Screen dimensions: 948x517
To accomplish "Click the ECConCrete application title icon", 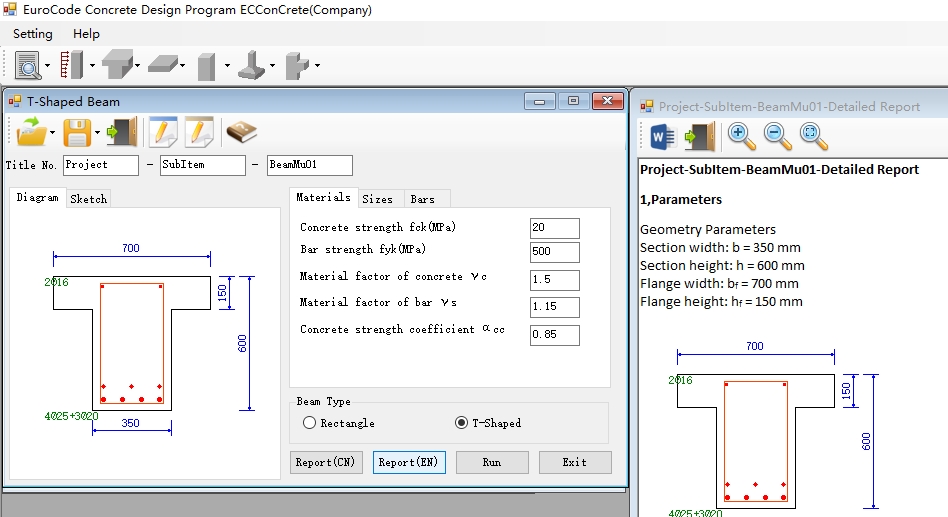I will (x=10, y=9).
